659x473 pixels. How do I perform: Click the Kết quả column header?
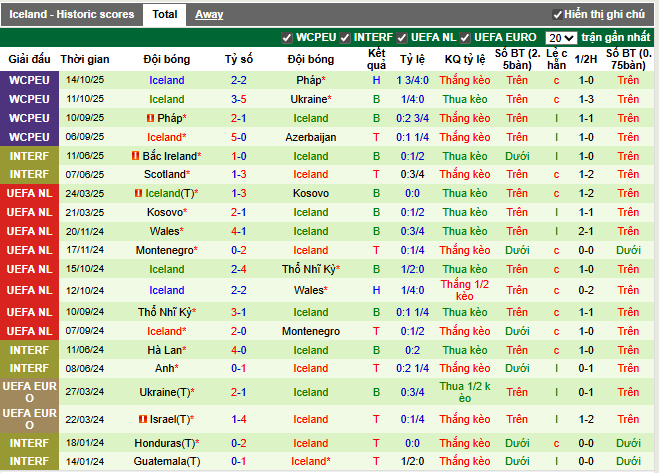[x=376, y=59]
